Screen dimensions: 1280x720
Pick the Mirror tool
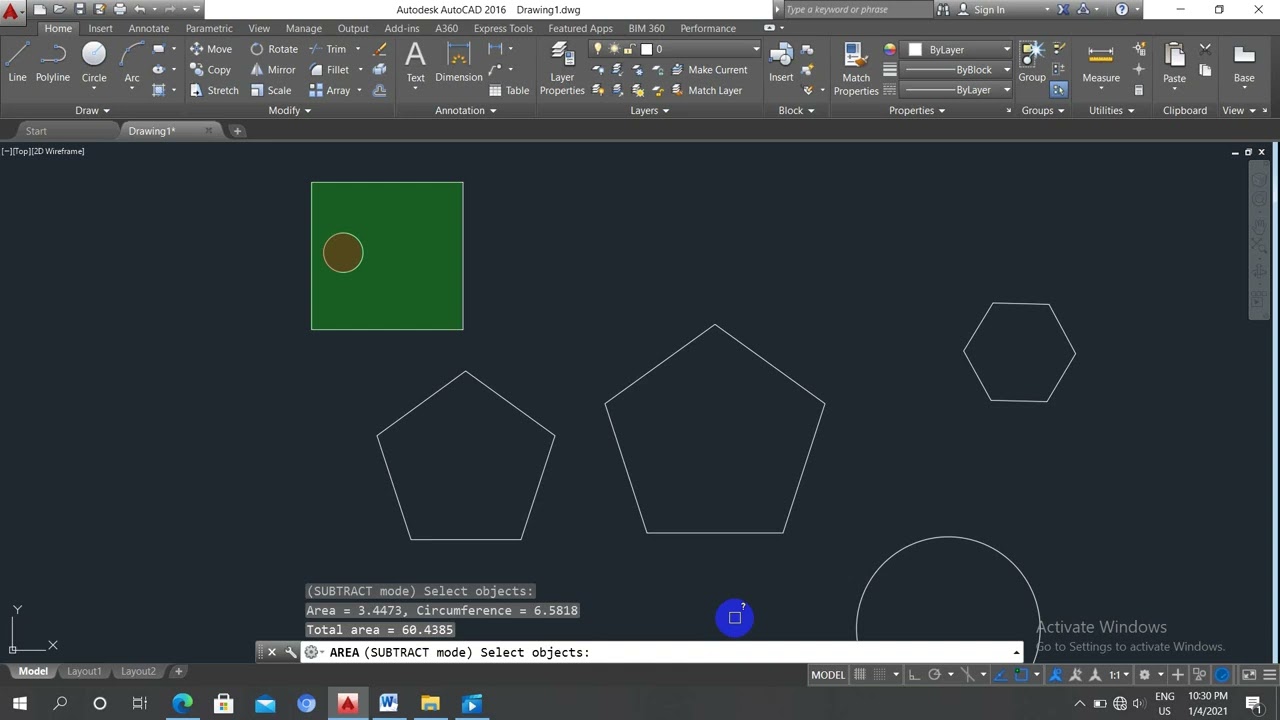pos(273,70)
